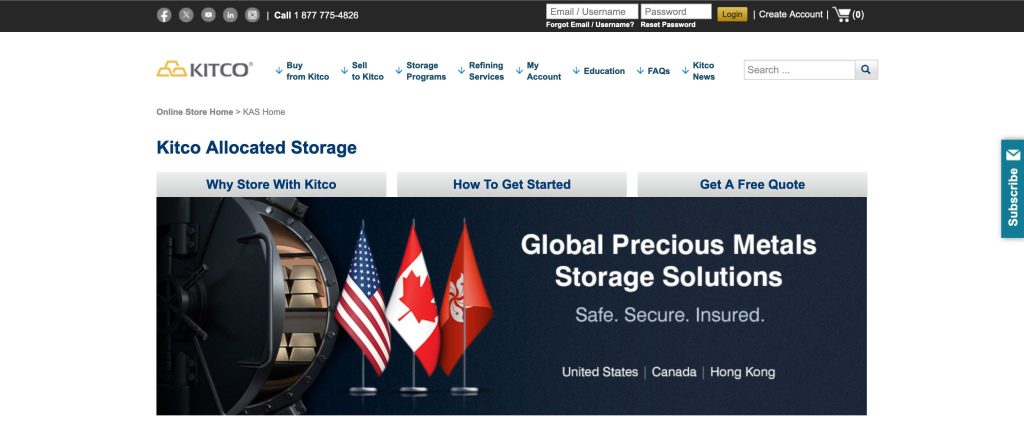Follow the Create Account link

click(790, 14)
